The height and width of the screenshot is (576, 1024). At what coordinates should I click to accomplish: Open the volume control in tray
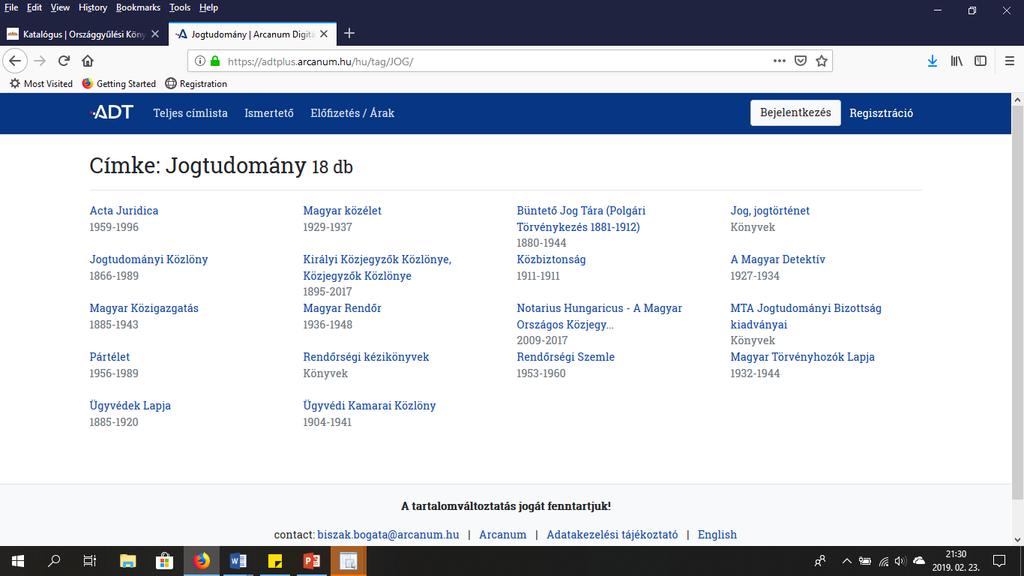point(901,561)
